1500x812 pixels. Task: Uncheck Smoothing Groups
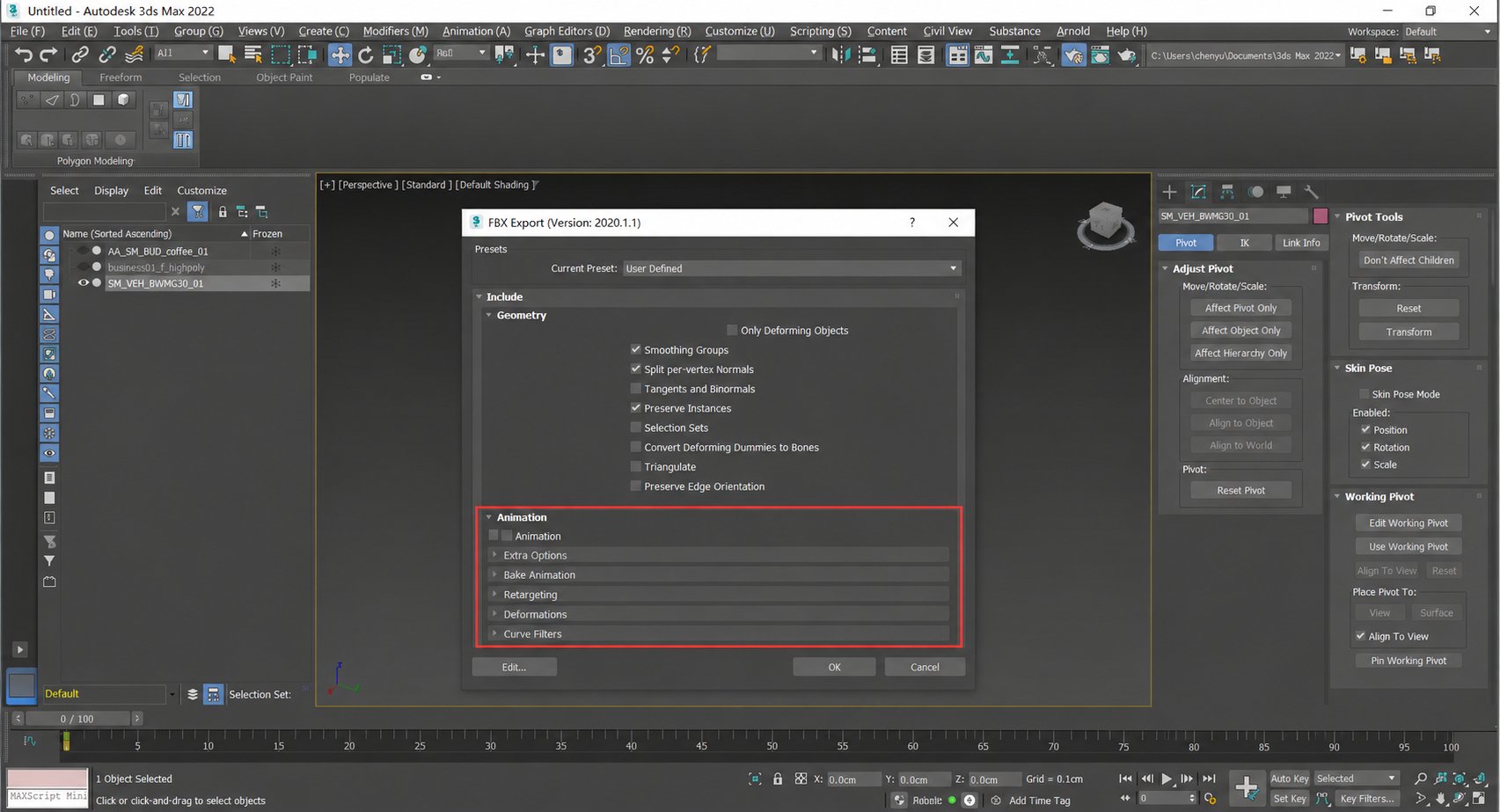636,349
